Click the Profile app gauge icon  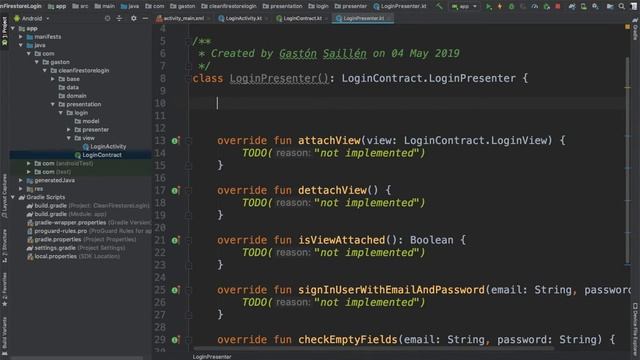pyautogui.click(x=535, y=6)
